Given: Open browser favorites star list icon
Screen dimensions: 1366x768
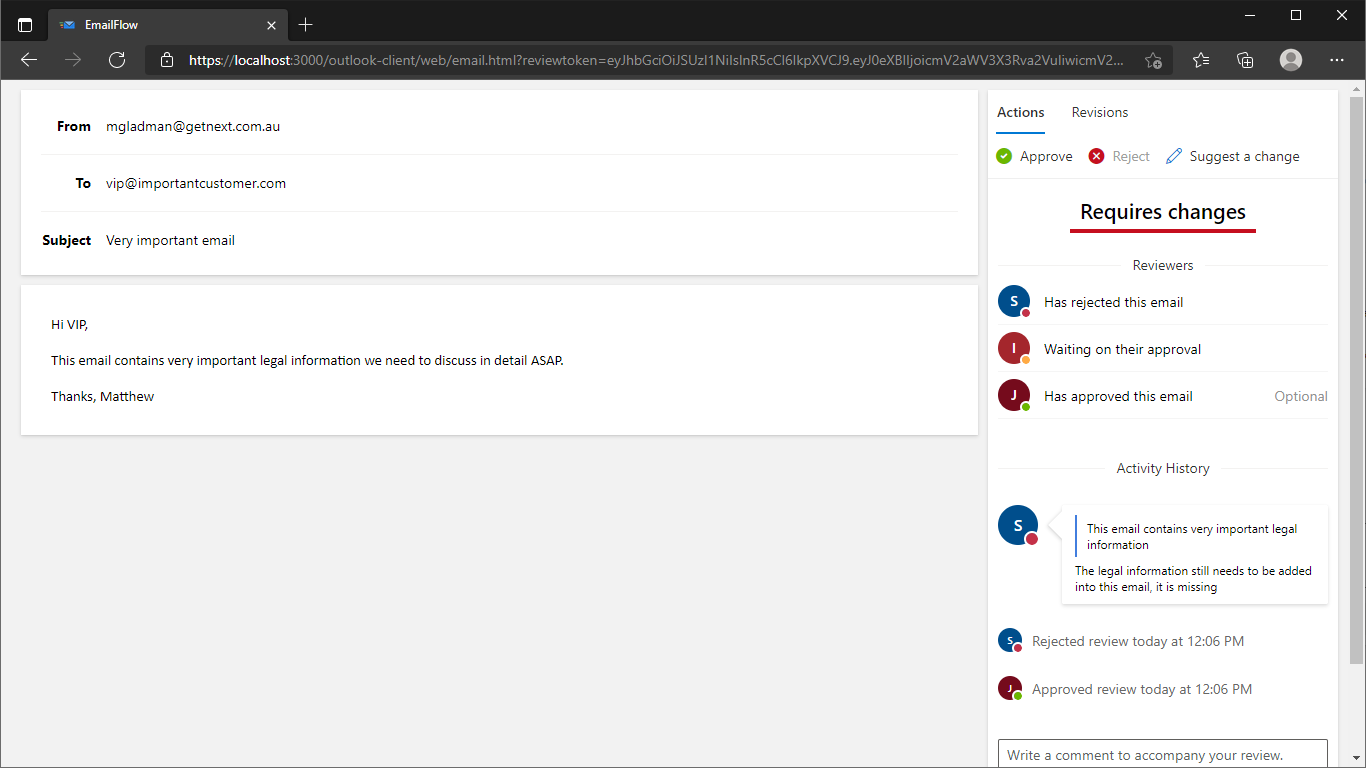Looking at the screenshot, I should point(1201,60).
